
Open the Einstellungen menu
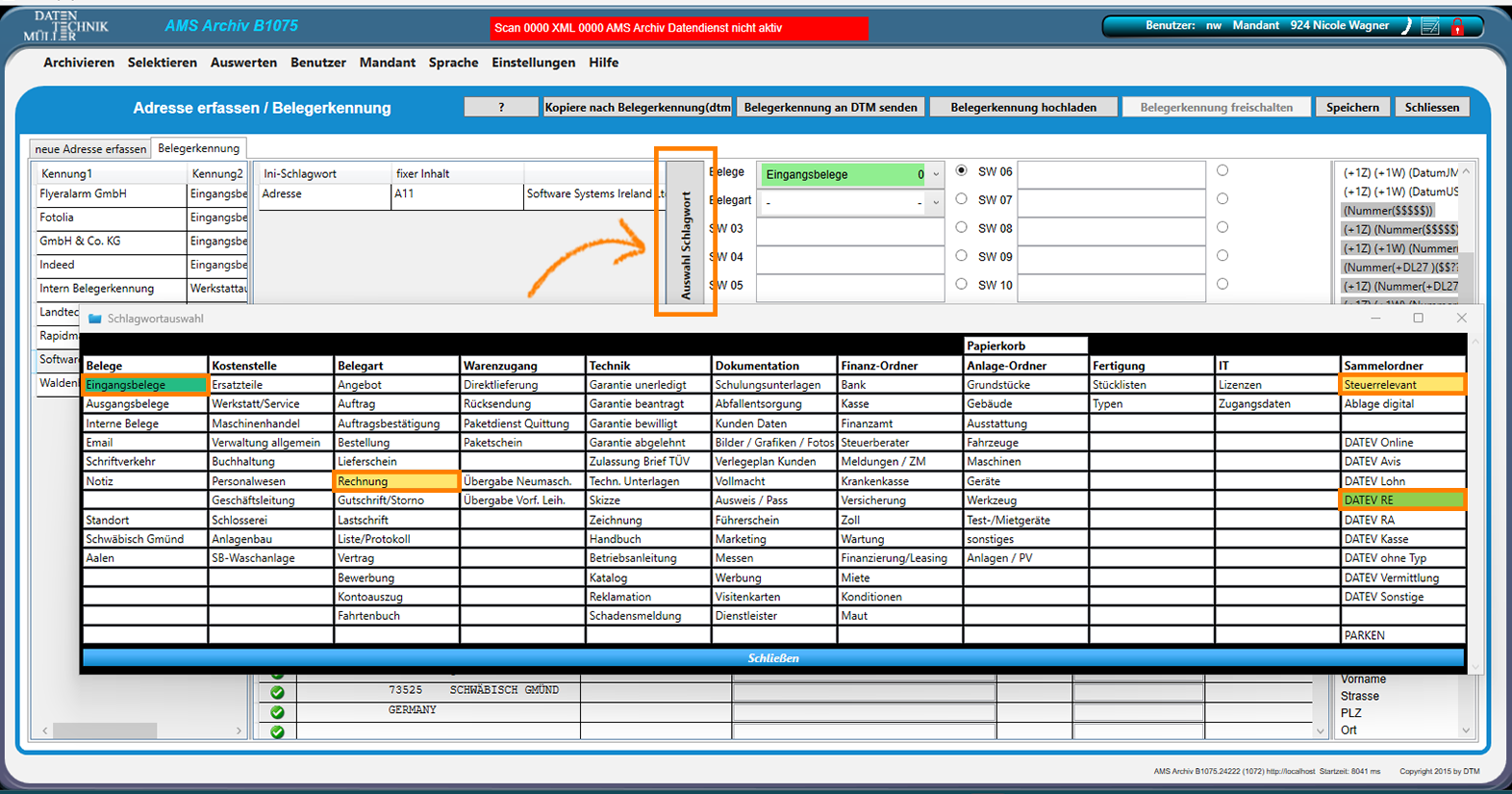(533, 63)
